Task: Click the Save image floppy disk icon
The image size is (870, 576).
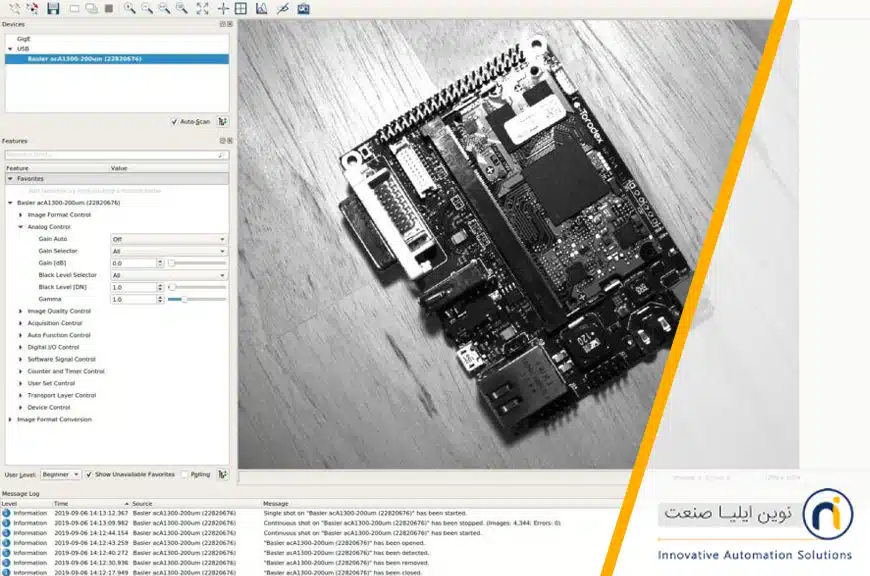Action: pos(53,8)
